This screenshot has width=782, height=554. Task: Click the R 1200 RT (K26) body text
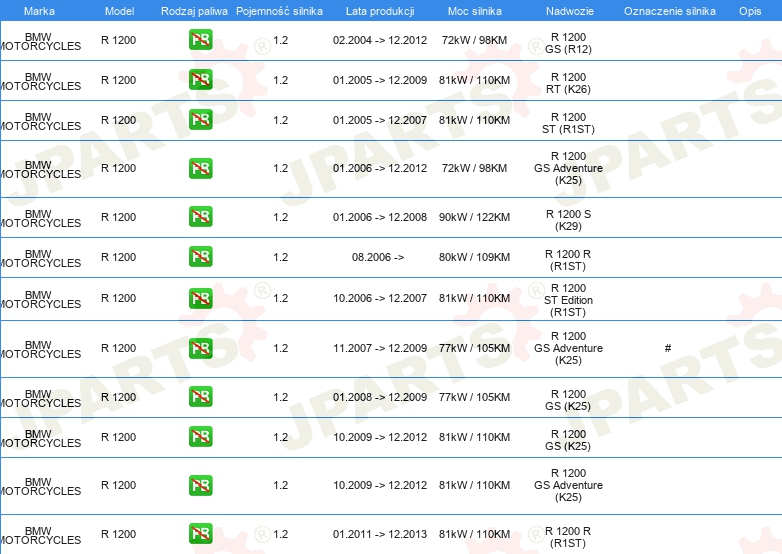tap(568, 83)
